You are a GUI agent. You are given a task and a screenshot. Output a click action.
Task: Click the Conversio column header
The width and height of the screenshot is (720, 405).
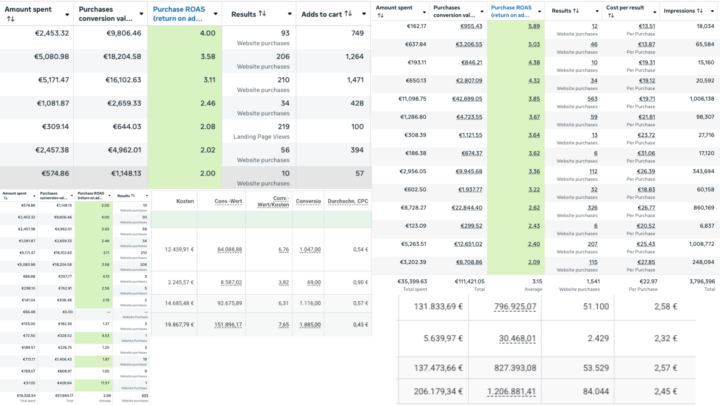[308, 201]
